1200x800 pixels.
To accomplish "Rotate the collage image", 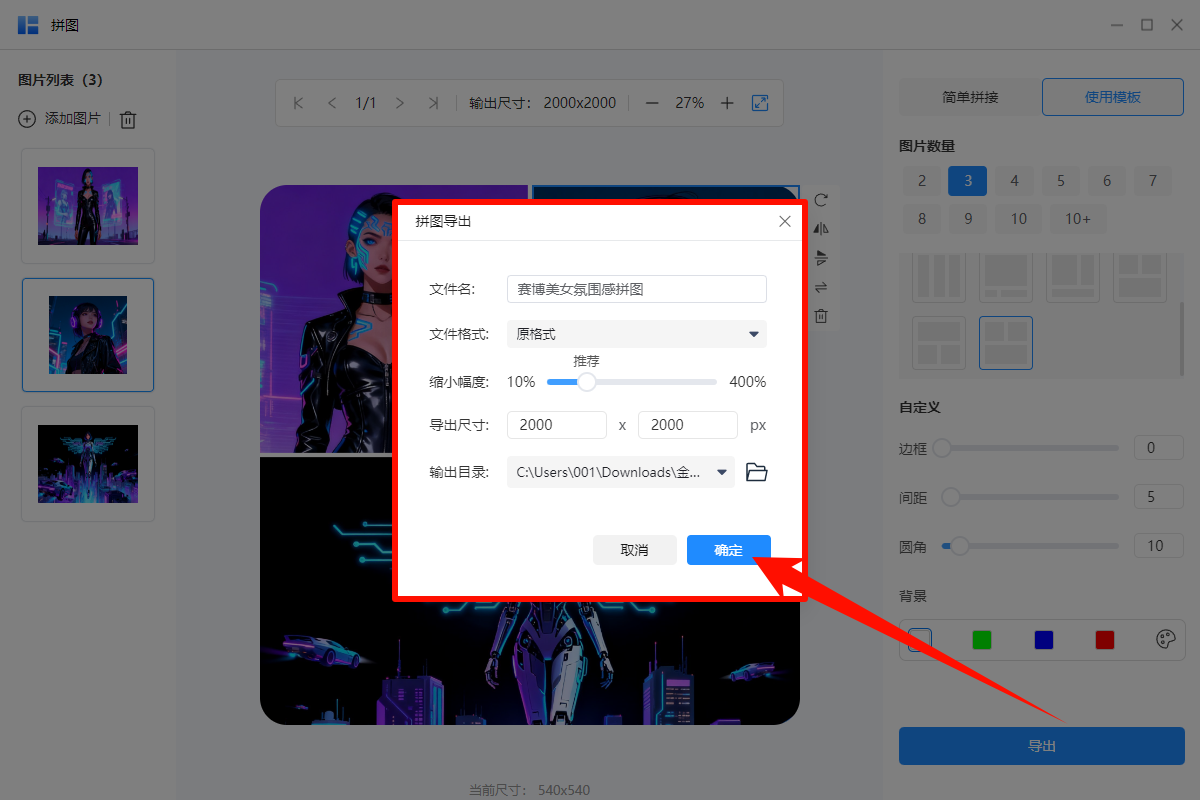I will coord(821,200).
